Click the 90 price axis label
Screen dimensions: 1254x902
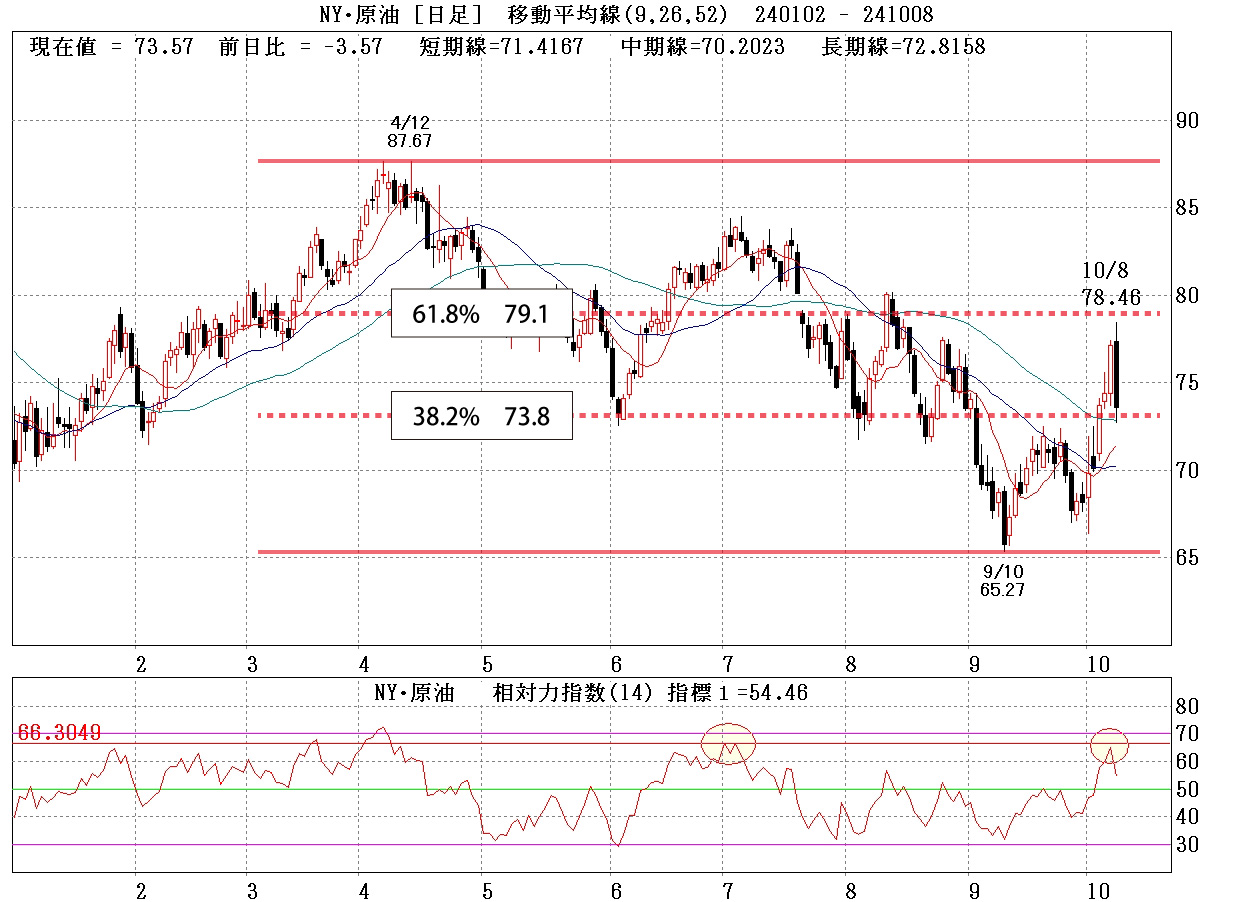[1187, 121]
